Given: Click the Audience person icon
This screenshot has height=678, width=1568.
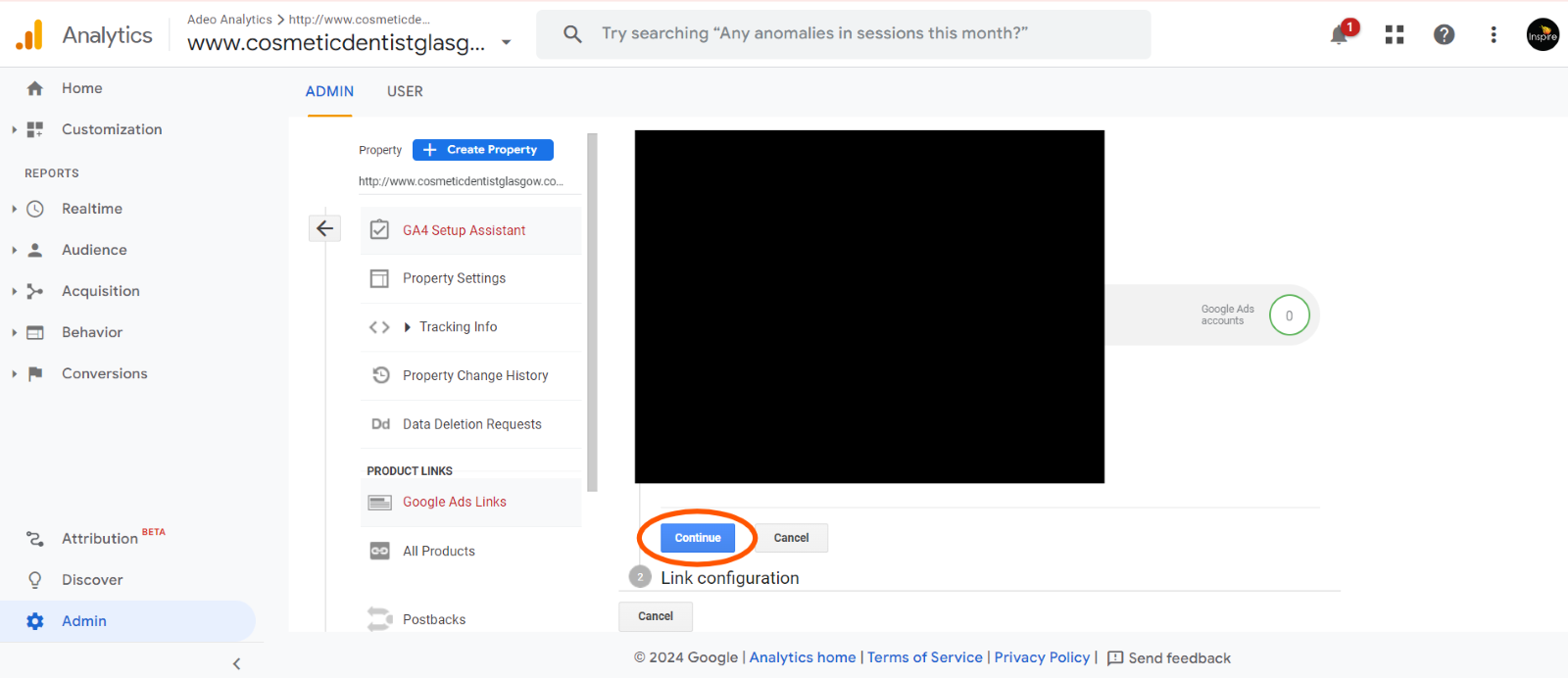Looking at the screenshot, I should click(x=35, y=250).
